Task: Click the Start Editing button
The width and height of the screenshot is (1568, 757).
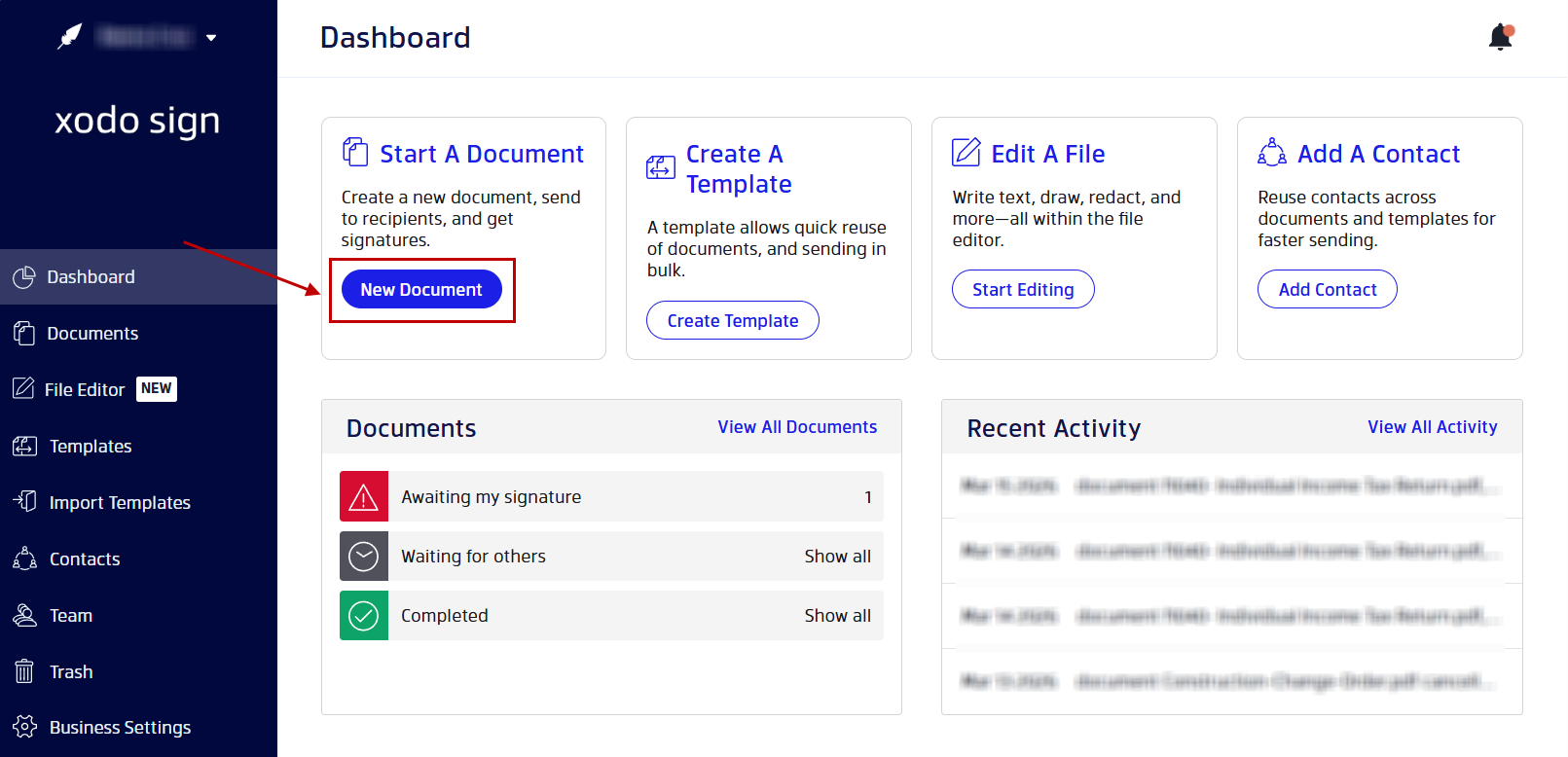Action: [x=1023, y=289]
